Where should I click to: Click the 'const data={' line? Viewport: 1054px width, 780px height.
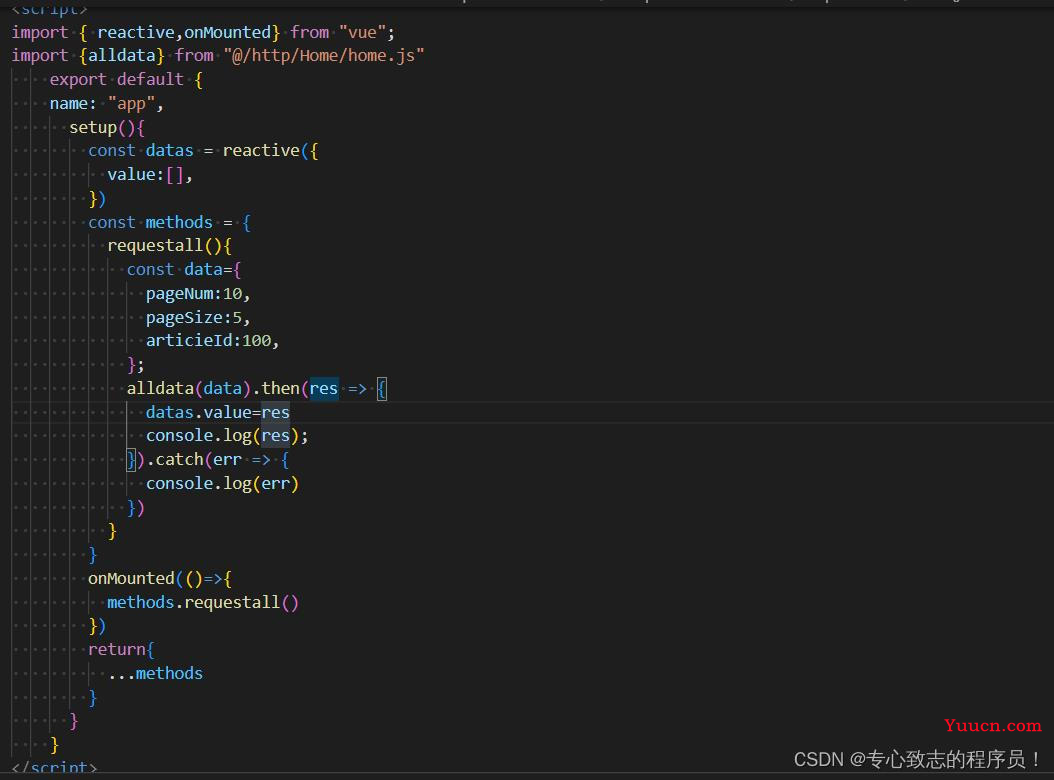[184, 270]
